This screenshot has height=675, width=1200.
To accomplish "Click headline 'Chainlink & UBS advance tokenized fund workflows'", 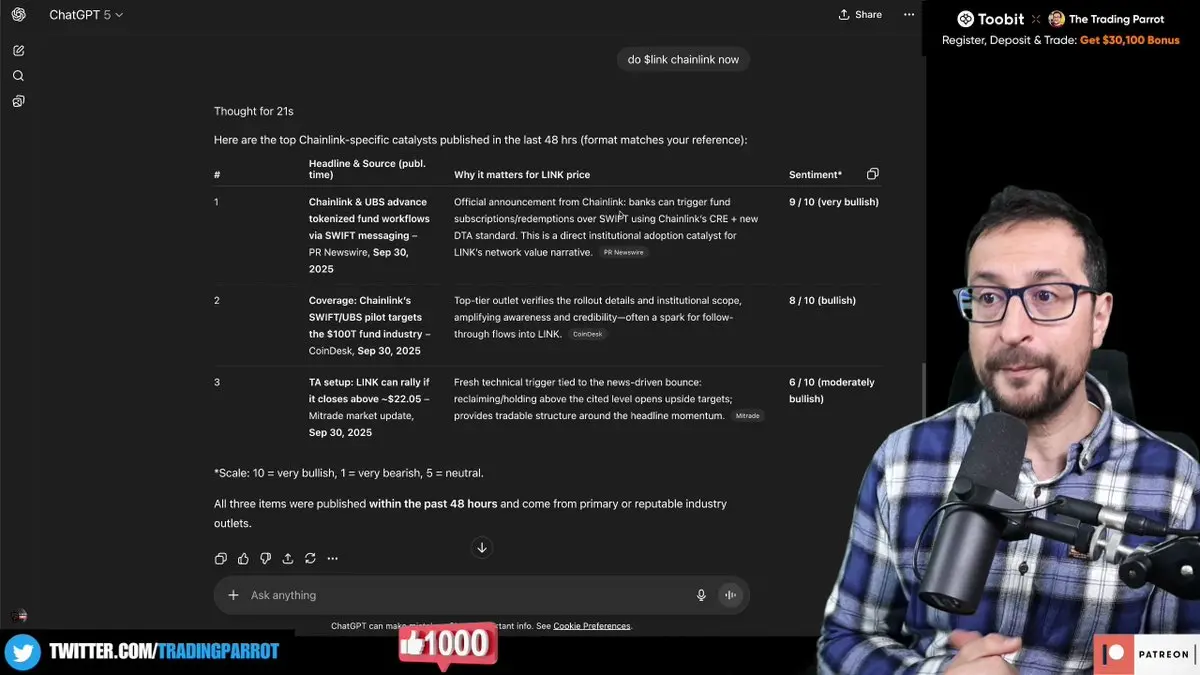I will 368,218.
